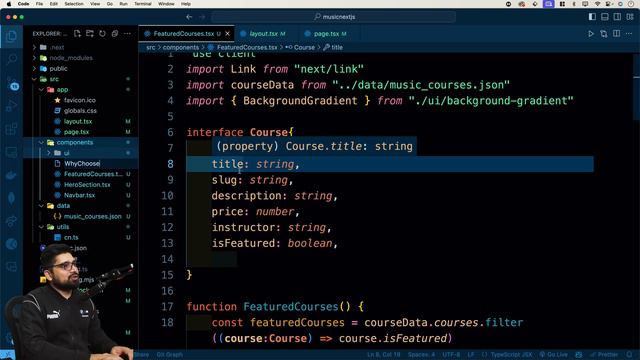Click the New Folder icon in Explorer
The width and height of the screenshot is (640, 360).
[x=90, y=33]
